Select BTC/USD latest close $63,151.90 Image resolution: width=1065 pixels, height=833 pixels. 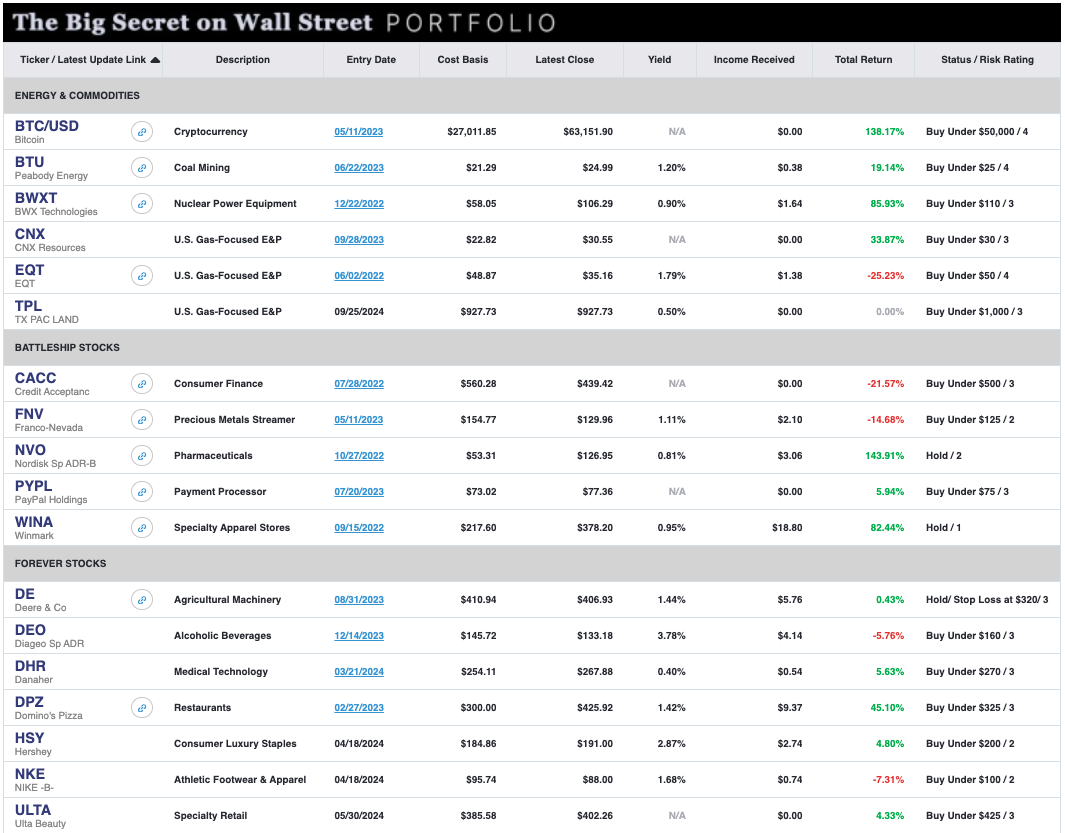[588, 132]
